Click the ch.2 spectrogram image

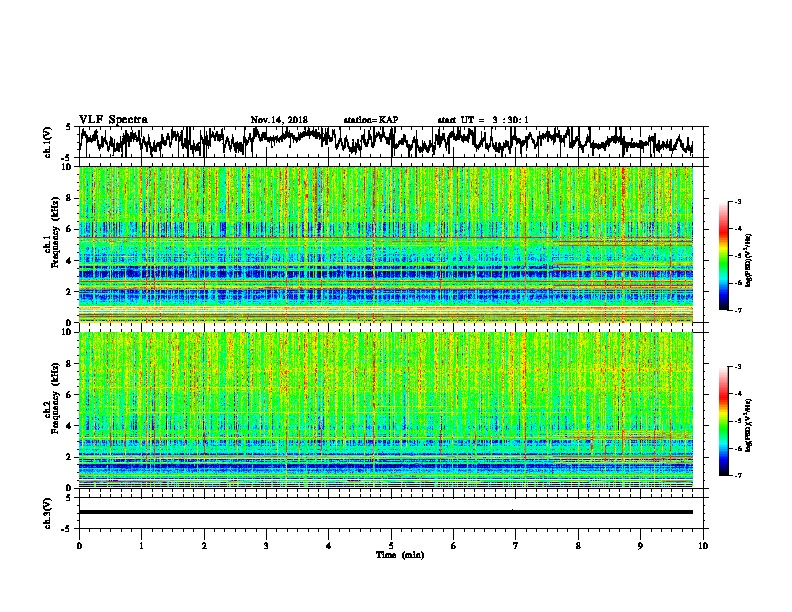tap(386, 410)
